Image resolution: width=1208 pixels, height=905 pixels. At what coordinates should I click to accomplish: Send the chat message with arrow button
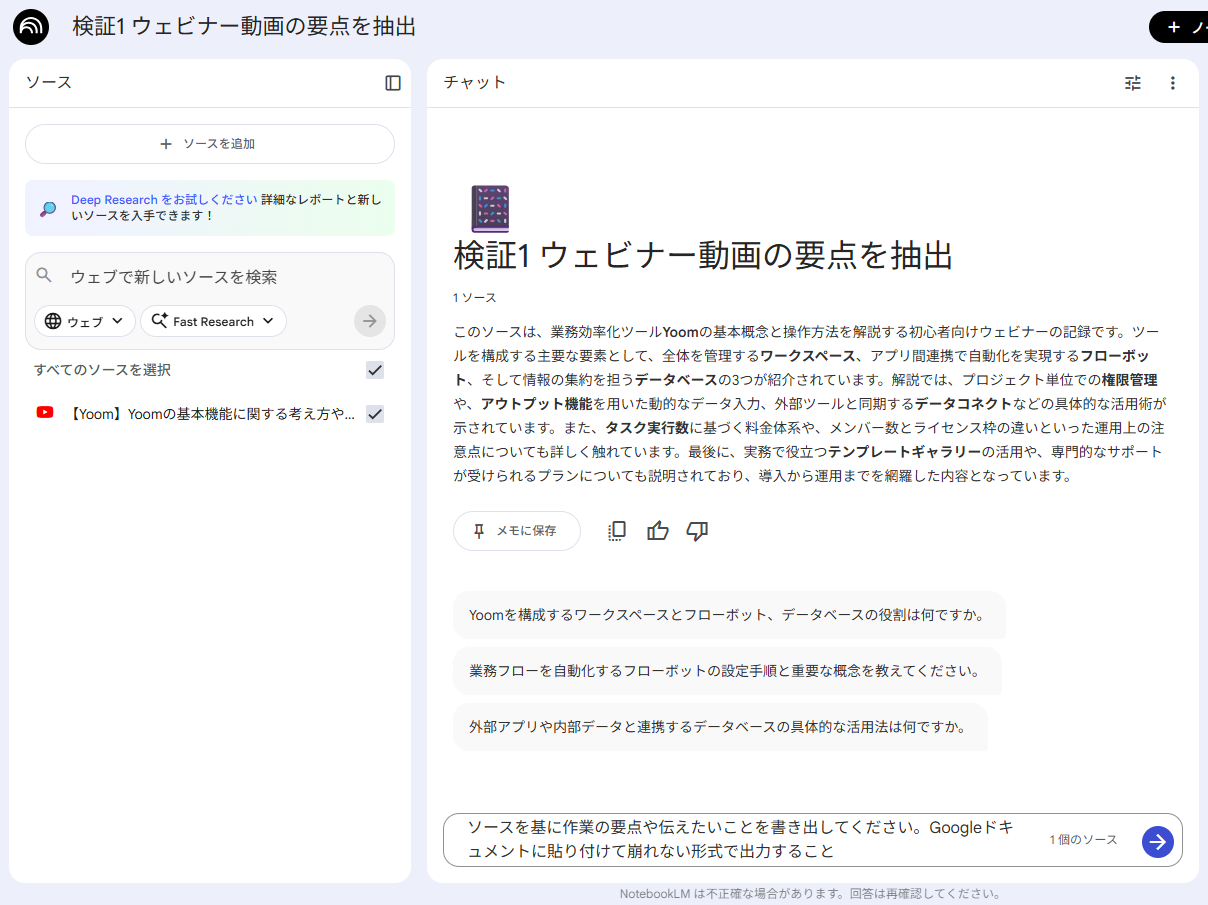(1157, 841)
